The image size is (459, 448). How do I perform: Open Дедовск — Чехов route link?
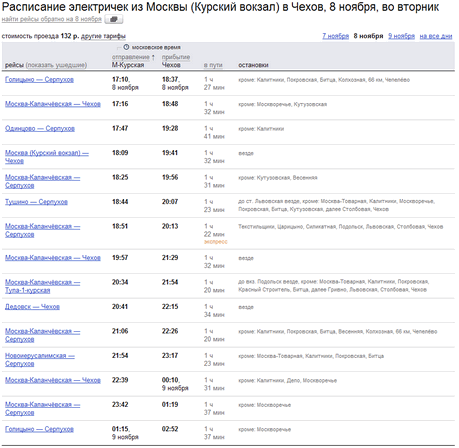click(32, 307)
